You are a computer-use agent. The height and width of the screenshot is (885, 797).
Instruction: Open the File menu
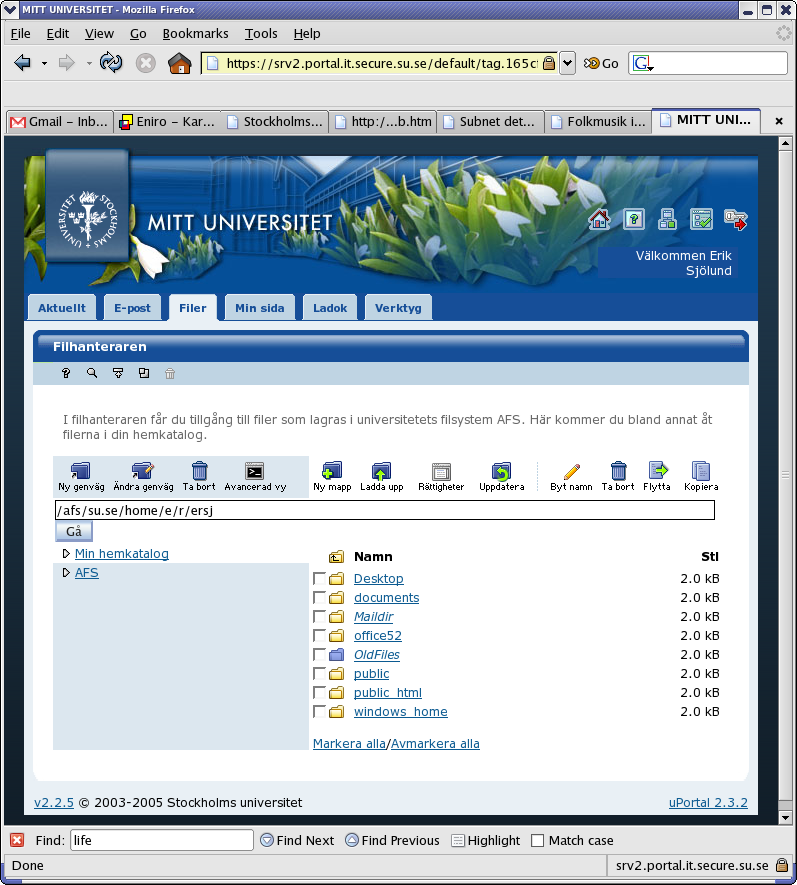(20, 34)
